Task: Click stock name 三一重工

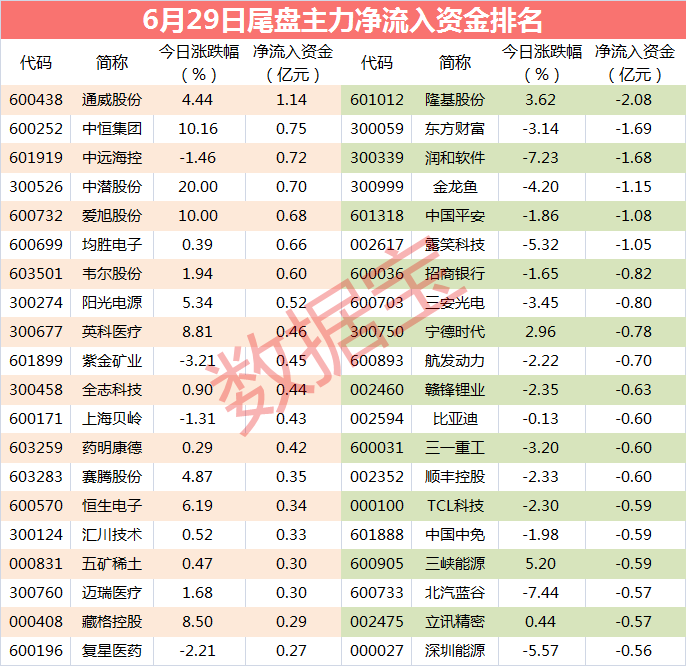Action: (x=455, y=448)
